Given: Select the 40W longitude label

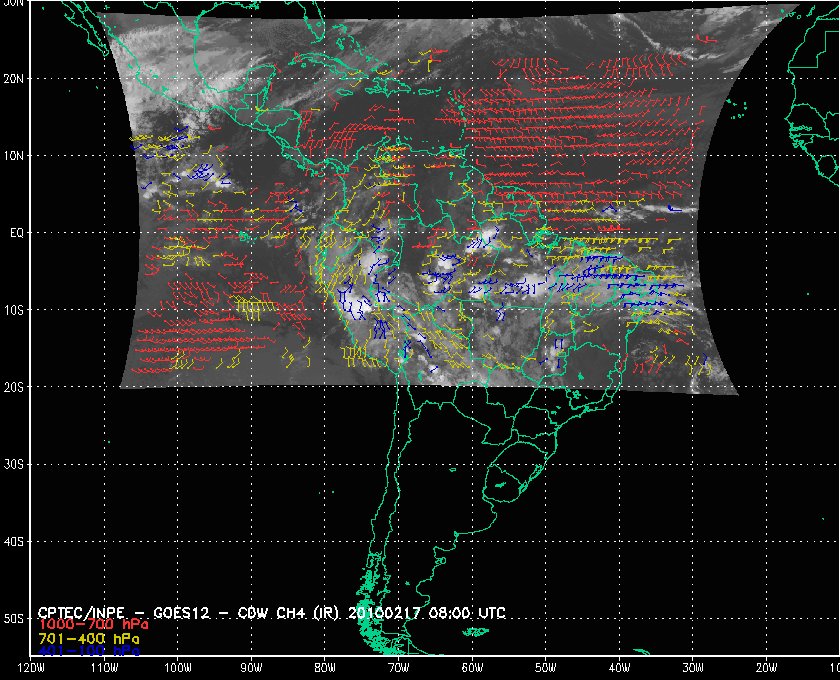Looking at the screenshot, I should click(619, 668).
